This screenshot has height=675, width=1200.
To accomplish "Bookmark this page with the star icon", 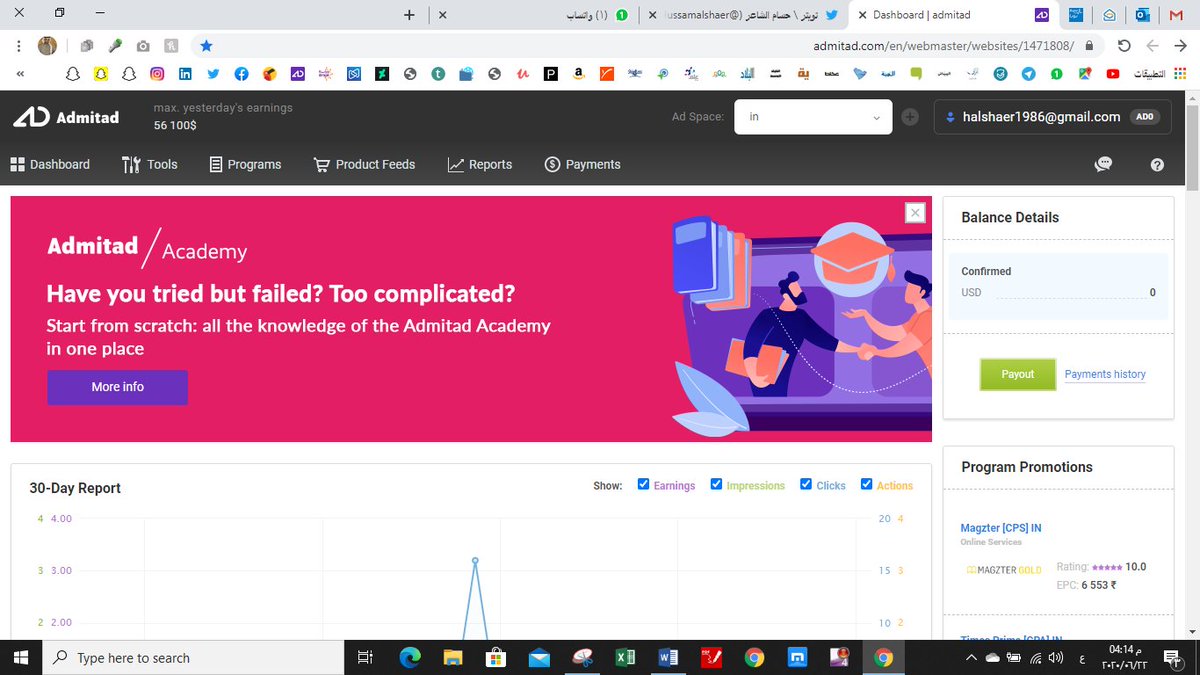I will pyautogui.click(x=205, y=46).
